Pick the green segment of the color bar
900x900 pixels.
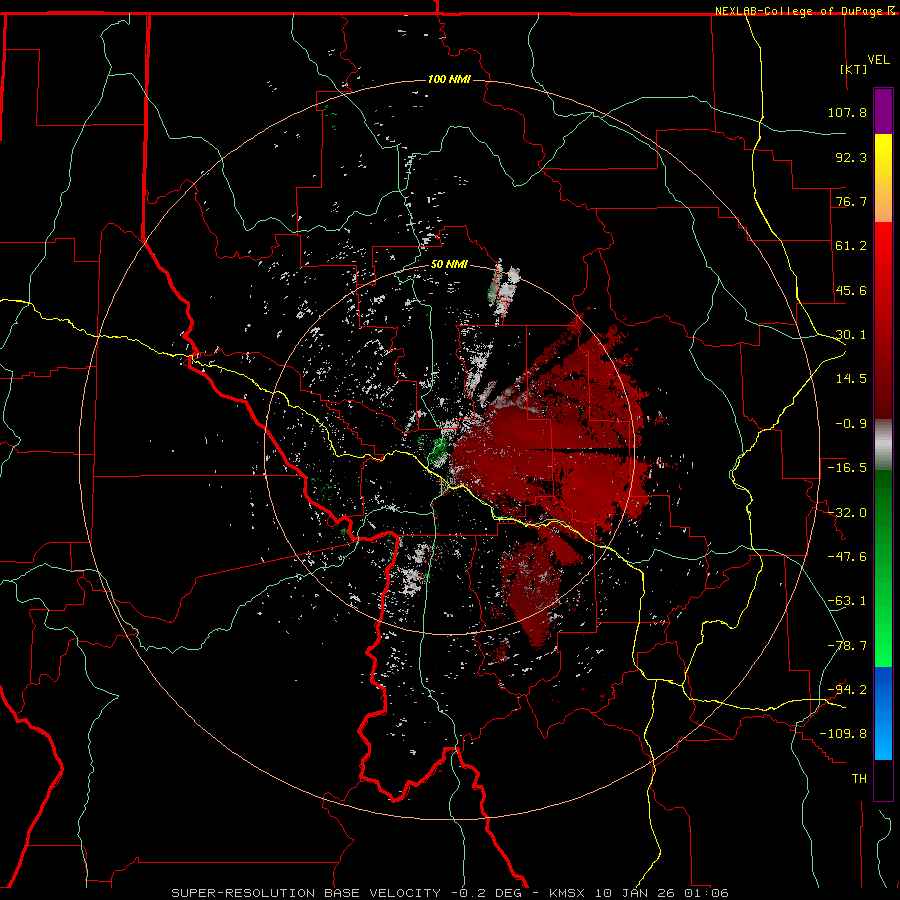point(883,568)
